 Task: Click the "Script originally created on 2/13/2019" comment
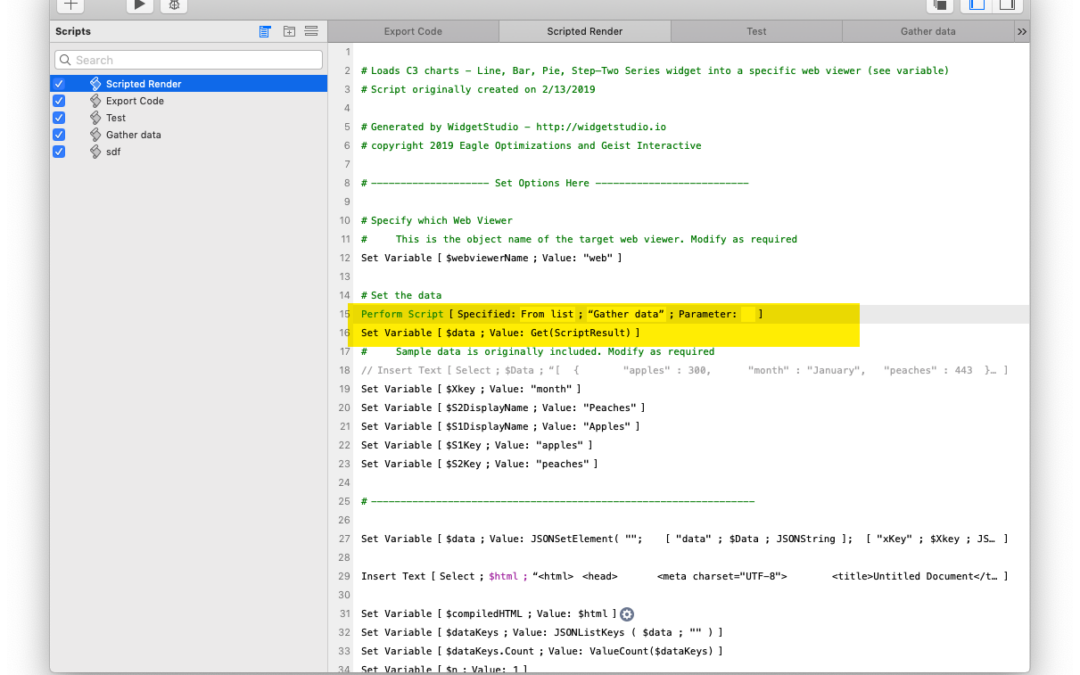pyautogui.click(x=478, y=90)
